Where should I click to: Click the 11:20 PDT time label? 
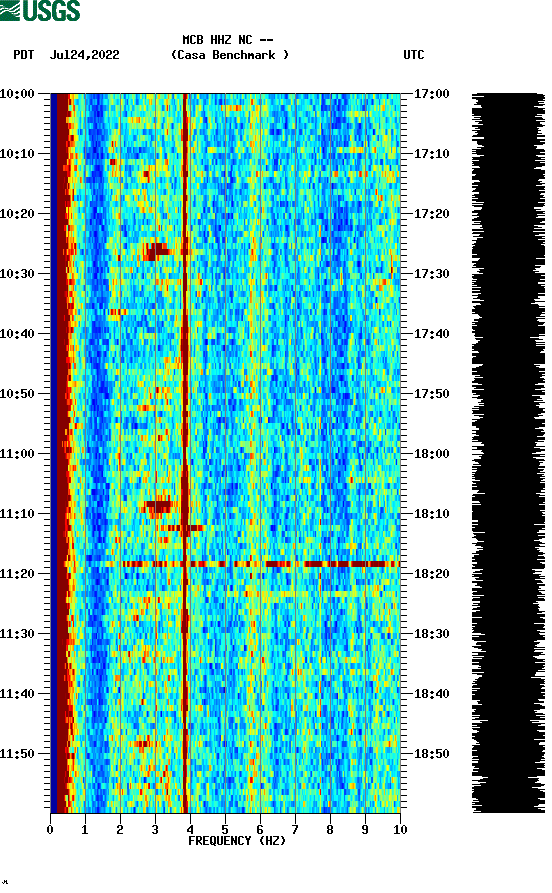(18, 574)
